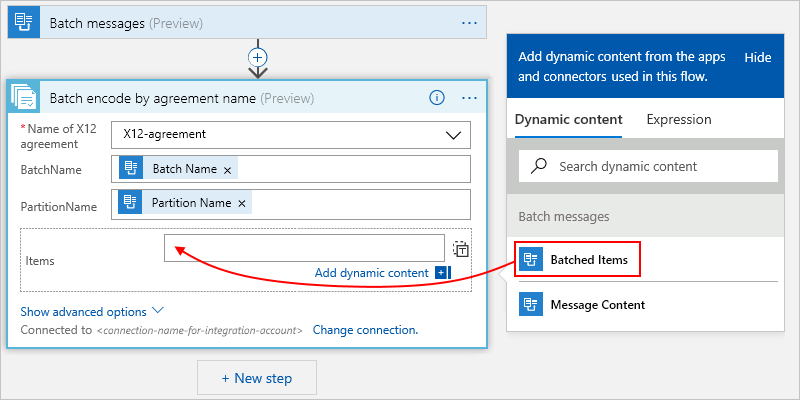Image resolution: width=800 pixels, height=400 pixels.
Task: Remove the Batch Name token
Action: [x=228, y=170]
